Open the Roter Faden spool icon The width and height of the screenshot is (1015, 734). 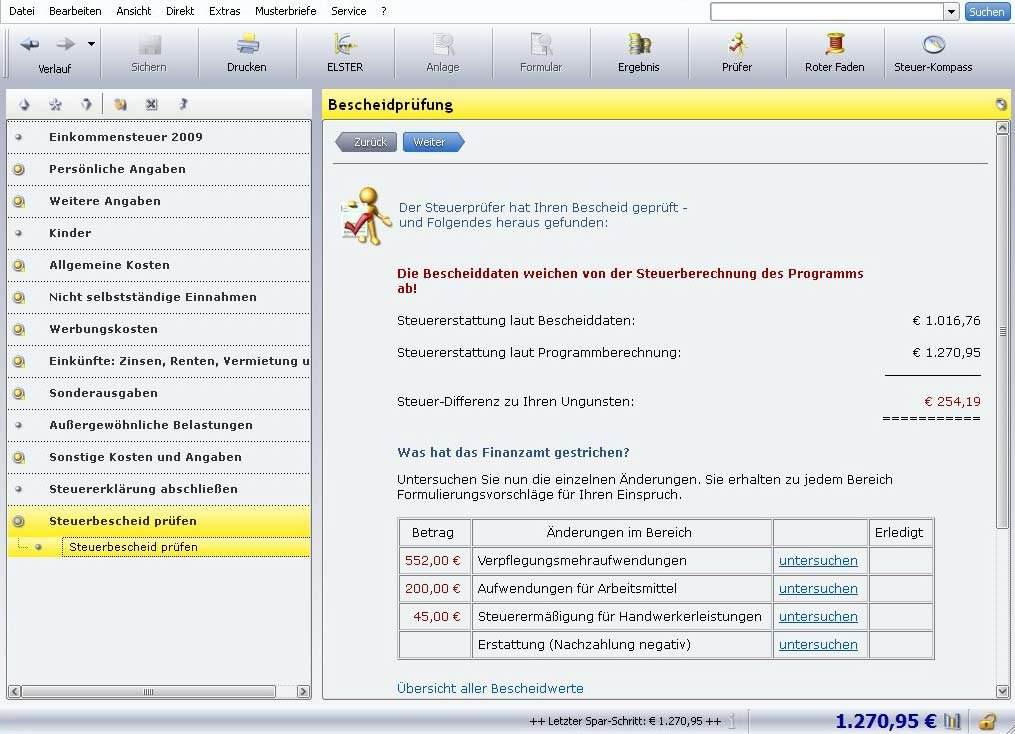[x=835, y=45]
